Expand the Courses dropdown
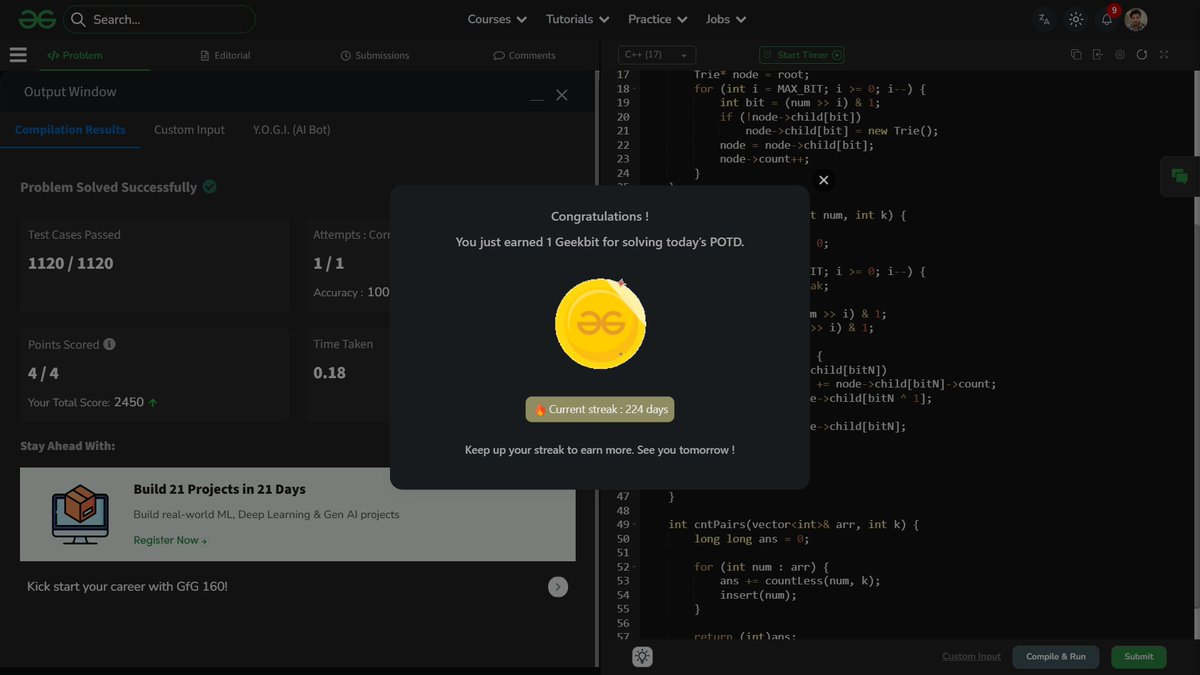Screen dimensions: 1200x675 (496, 18)
